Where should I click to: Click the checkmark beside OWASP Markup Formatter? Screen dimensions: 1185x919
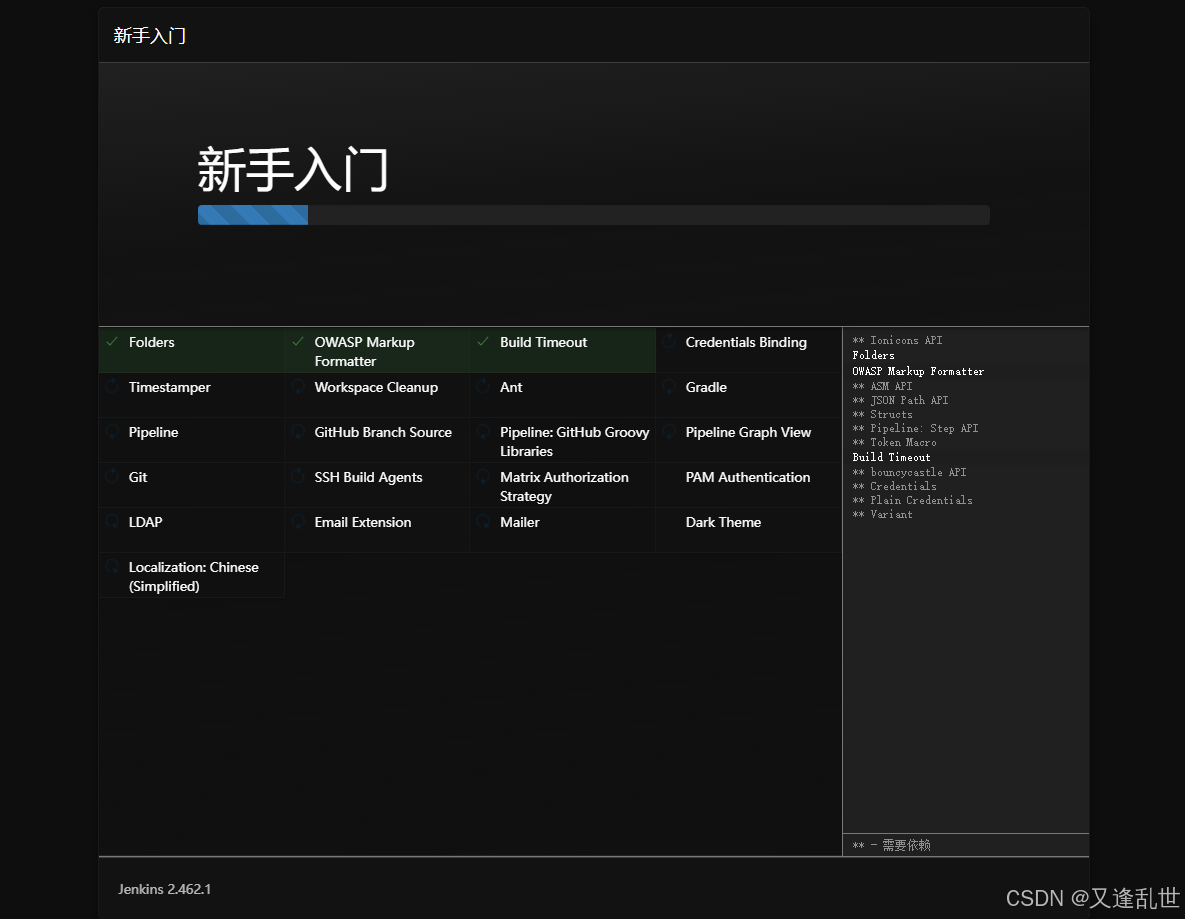298,342
